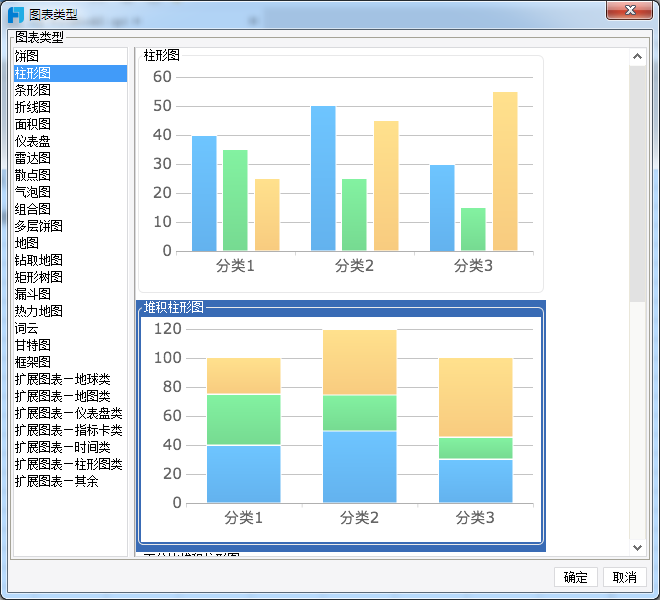Viewport: 660px width, 600px height.
Task: Choose 扩展图表-仪表盘类 entry
Action: click(70, 413)
